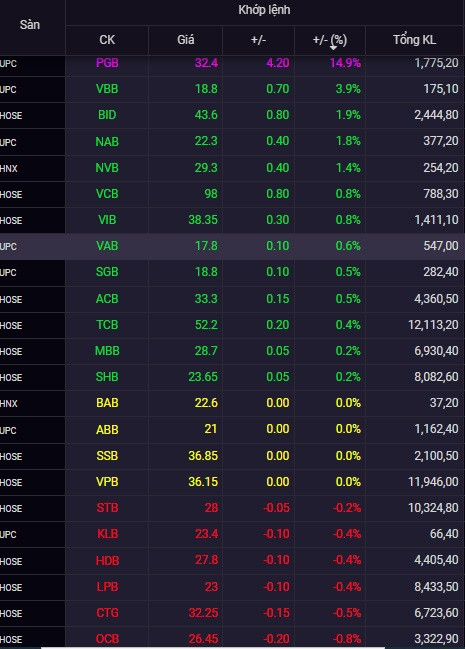
Task: Select the +/- column header
Action: coord(258,40)
